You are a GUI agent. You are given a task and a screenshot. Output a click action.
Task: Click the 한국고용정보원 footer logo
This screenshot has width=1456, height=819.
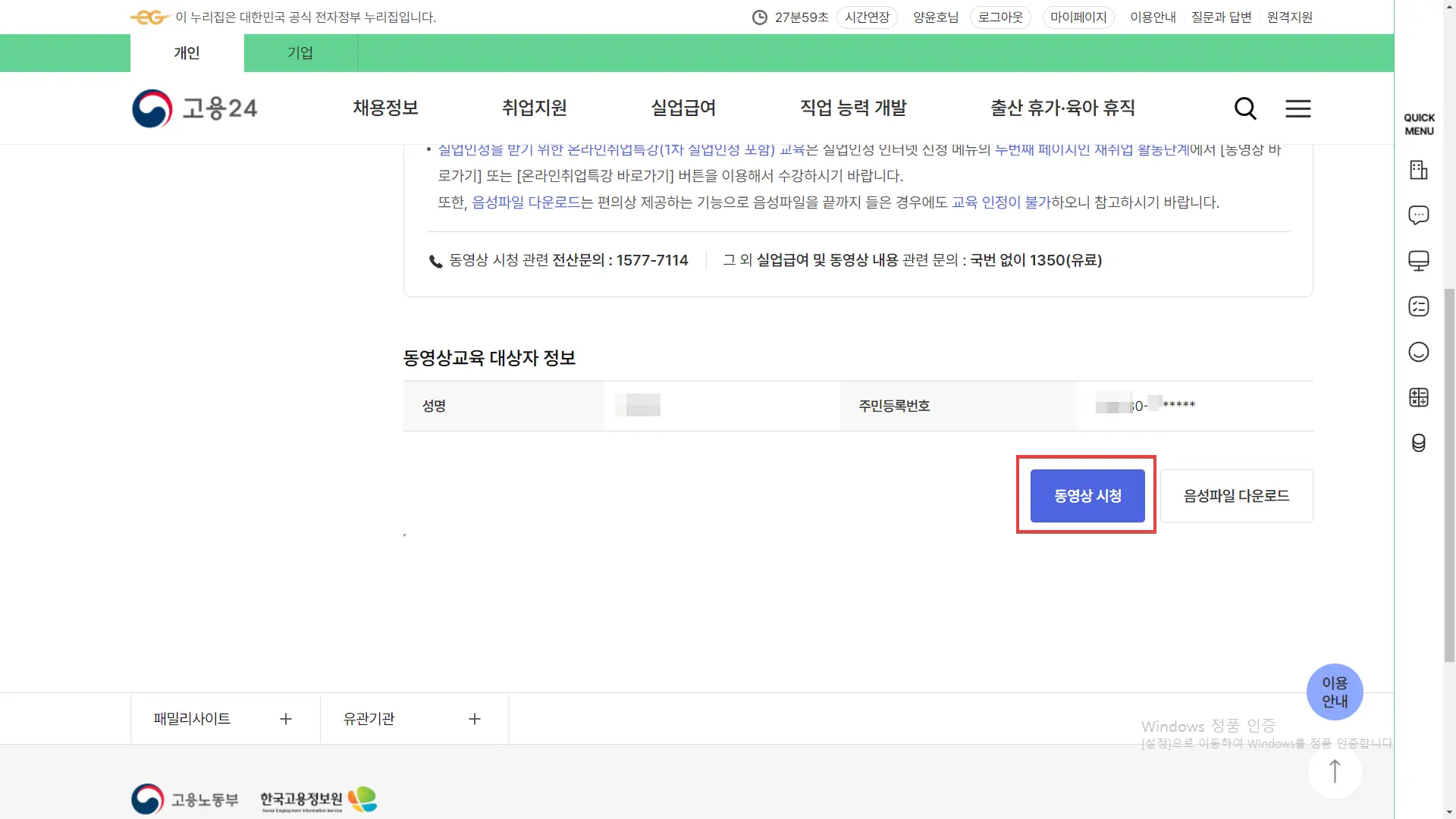point(318,799)
